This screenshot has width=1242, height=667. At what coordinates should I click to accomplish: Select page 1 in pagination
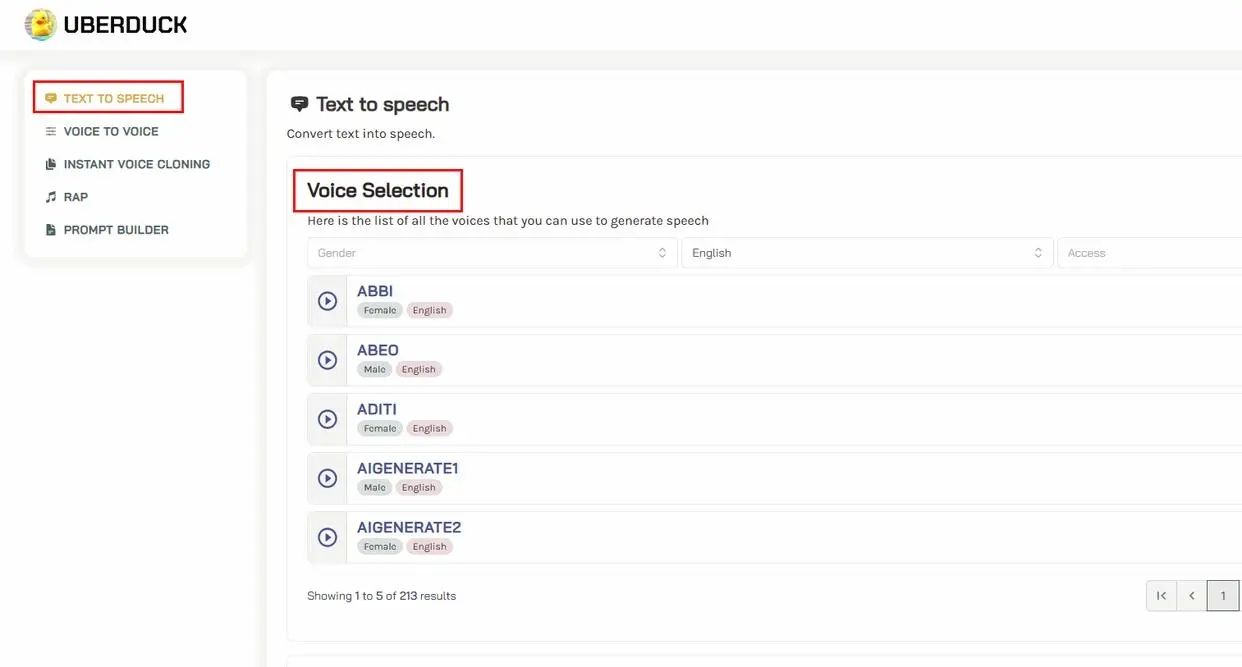pos(1223,596)
